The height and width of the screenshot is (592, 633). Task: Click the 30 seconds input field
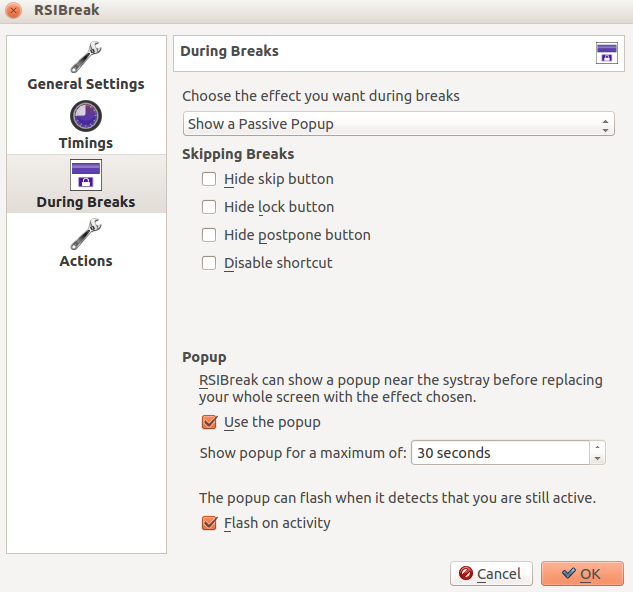pos(500,453)
